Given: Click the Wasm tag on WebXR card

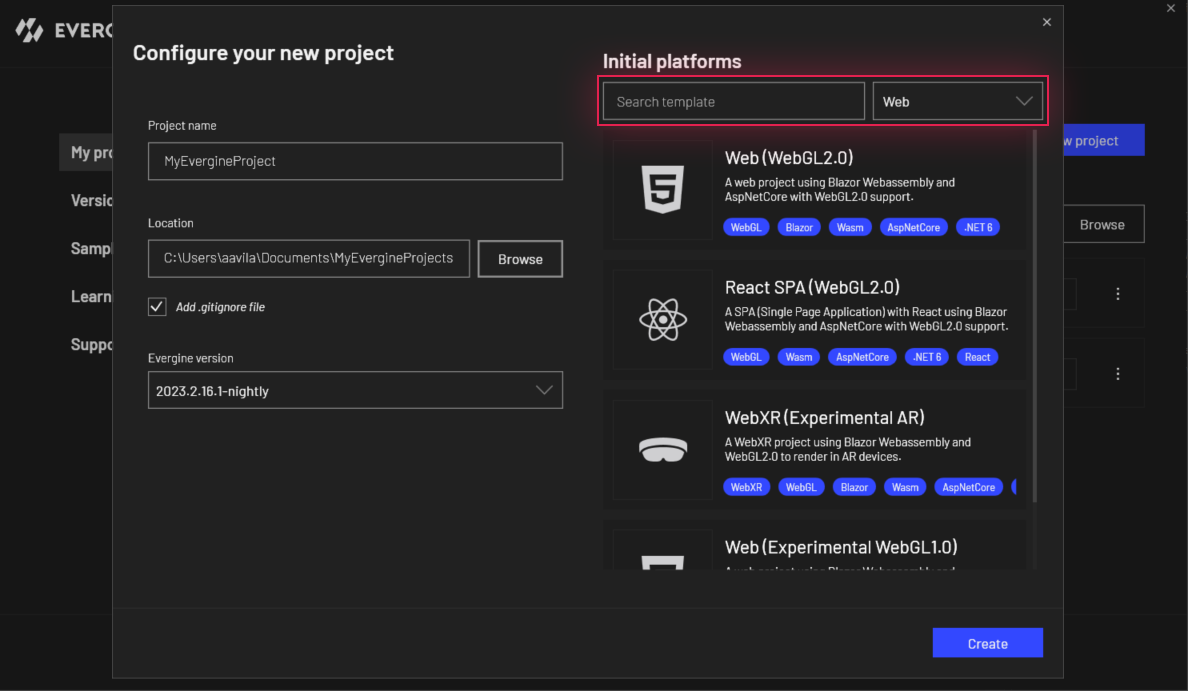Looking at the screenshot, I should (x=905, y=487).
